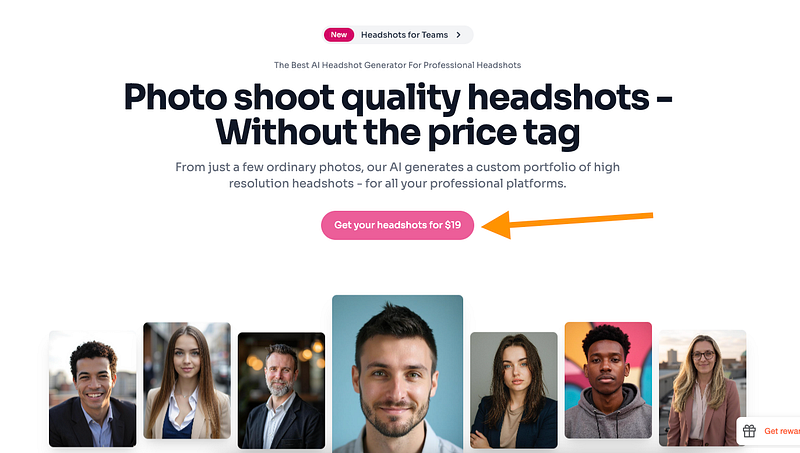Click the Without the price tag headline line

[397, 133]
